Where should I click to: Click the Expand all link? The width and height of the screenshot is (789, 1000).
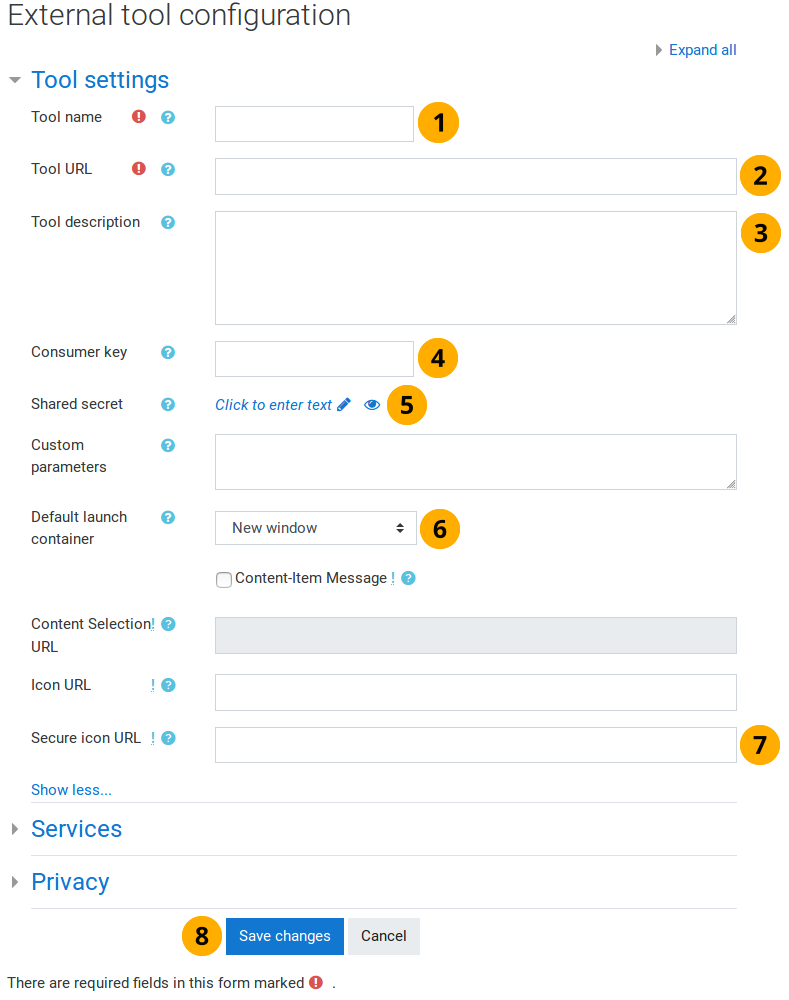[x=702, y=49]
